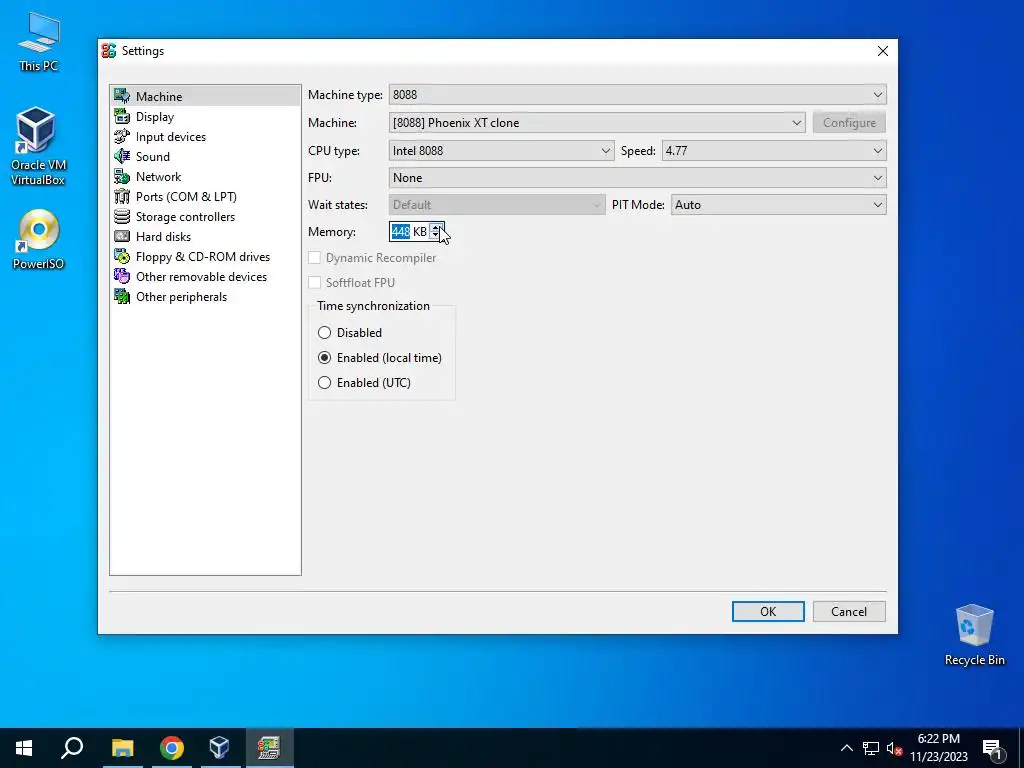This screenshot has width=1024, height=768.
Task: Select the PowerISO desktop shortcut
Action: tap(39, 239)
